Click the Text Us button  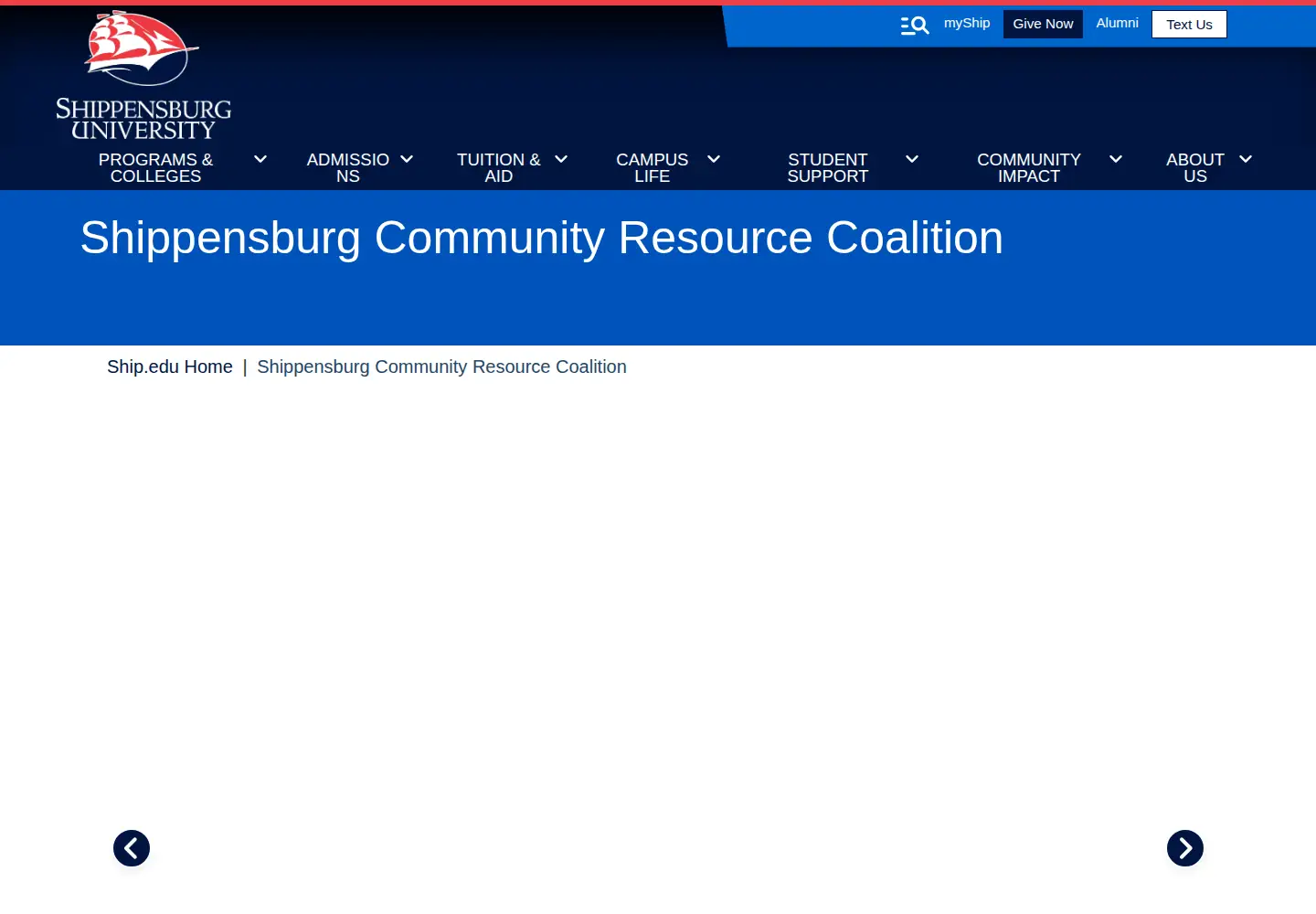point(1189,24)
